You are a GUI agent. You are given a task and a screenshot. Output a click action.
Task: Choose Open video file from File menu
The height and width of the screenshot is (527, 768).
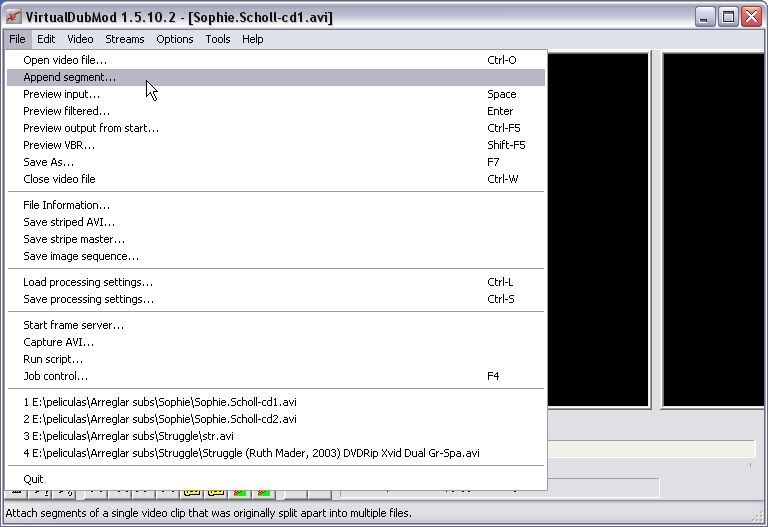65,60
